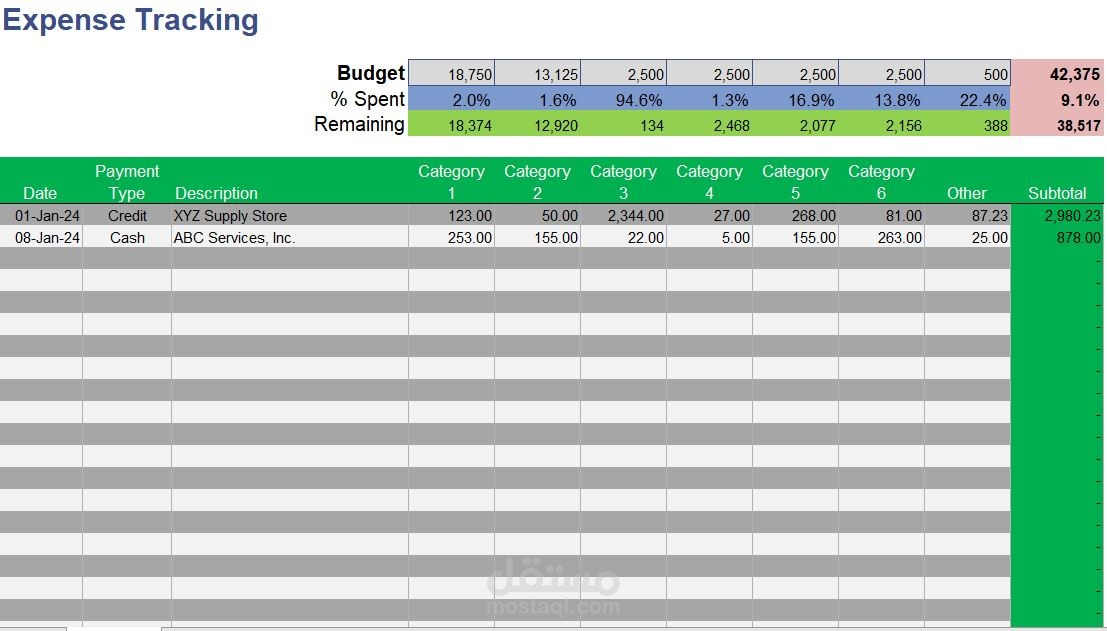Click the 13.8% spent cell
This screenshot has width=1107, height=631.
[882, 100]
